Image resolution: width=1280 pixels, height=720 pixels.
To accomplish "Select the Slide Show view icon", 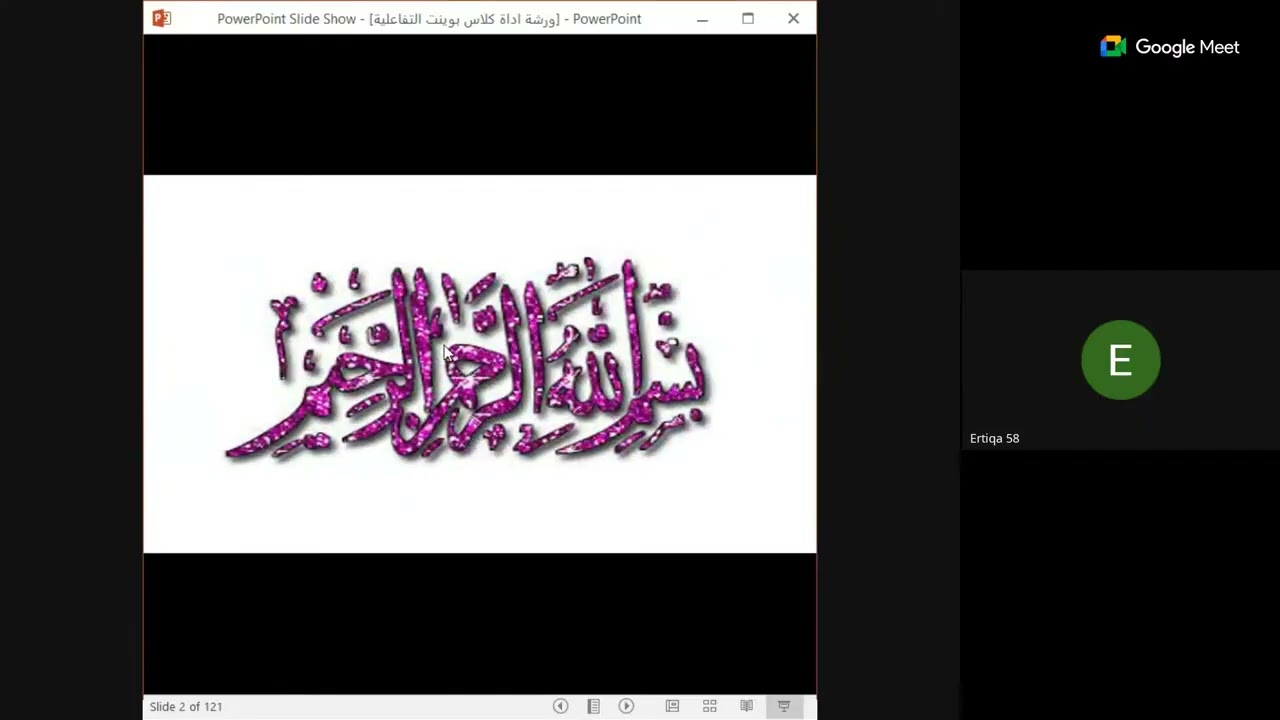I will pyautogui.click(x=784, y=706).
